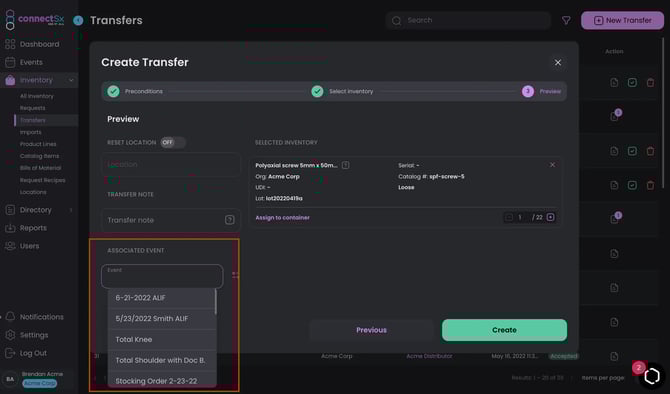Open Requests submenu item
670x394 pixels.
tap(32, 108)
